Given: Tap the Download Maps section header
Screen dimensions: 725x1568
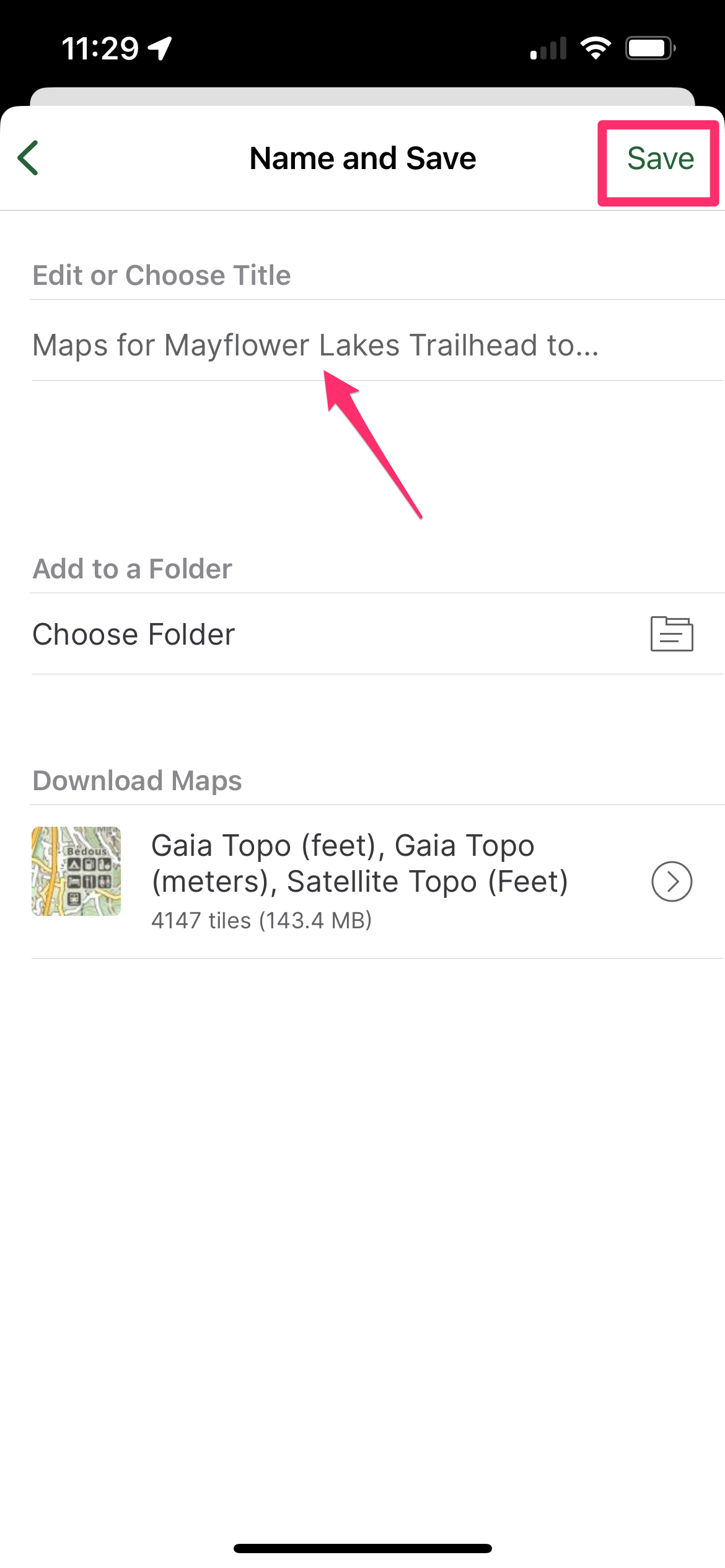Looking at the screenshot, I should 137,780.
